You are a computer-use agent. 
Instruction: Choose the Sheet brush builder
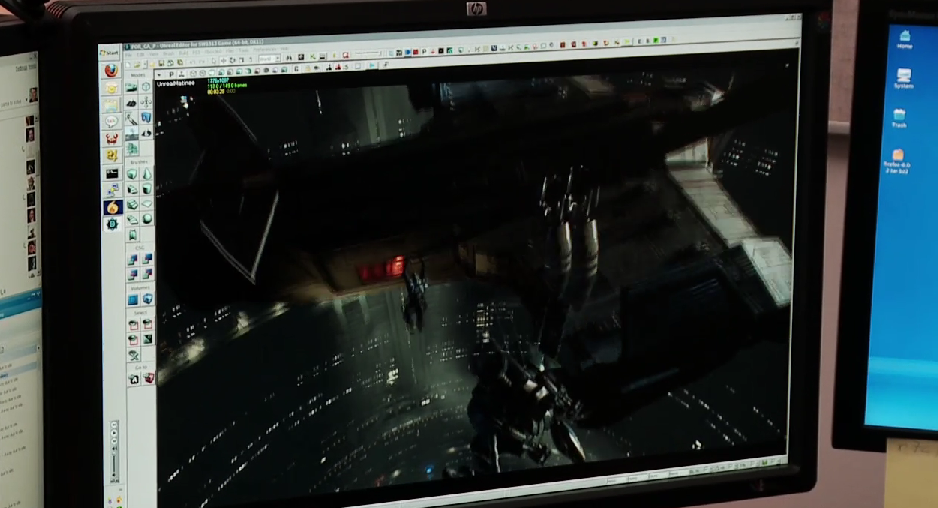[147, 205]
